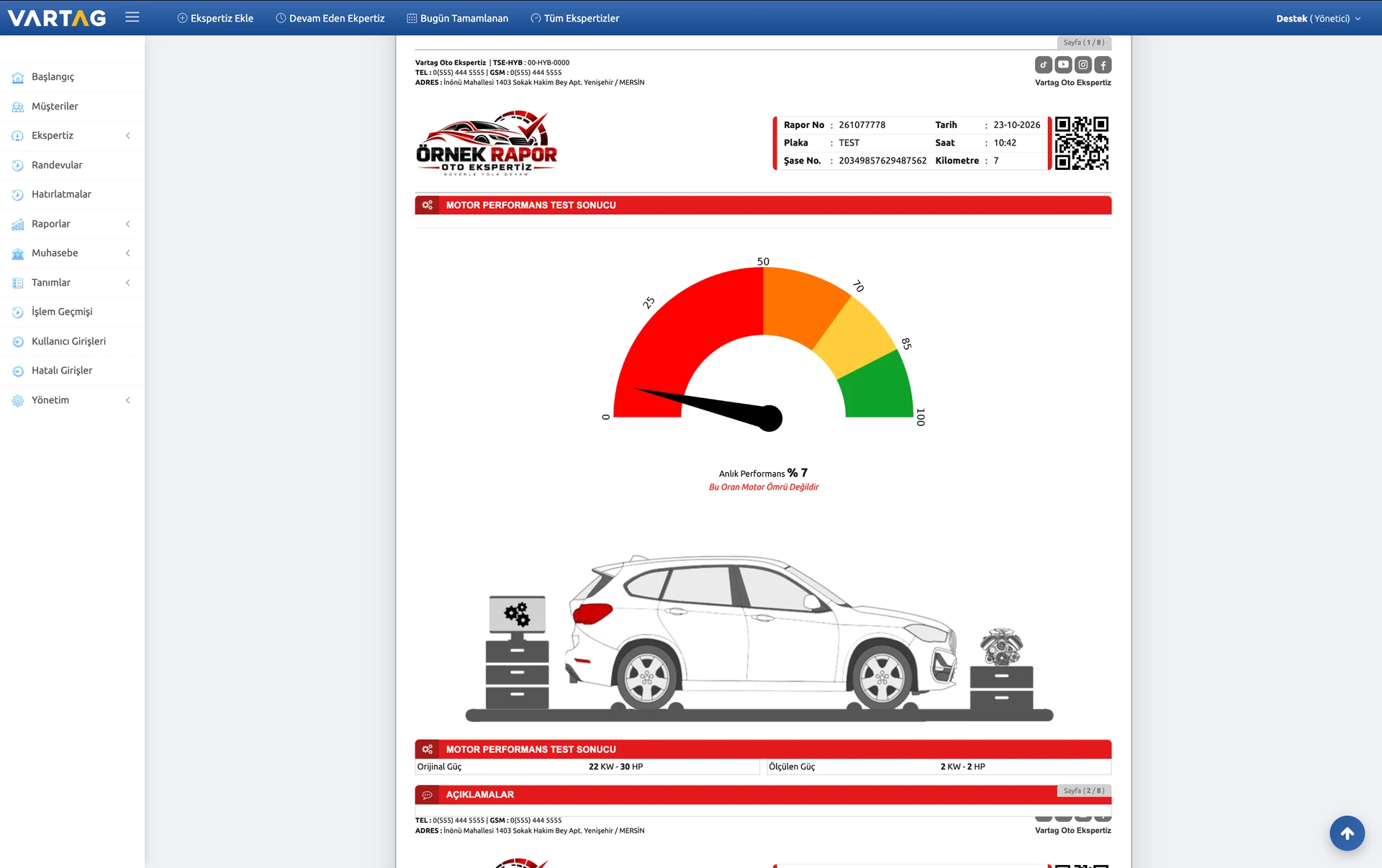The width and height of the screenshot is (1382, 868).
Task: Click the VARTAG logo
Action: (x=57, y=18)
